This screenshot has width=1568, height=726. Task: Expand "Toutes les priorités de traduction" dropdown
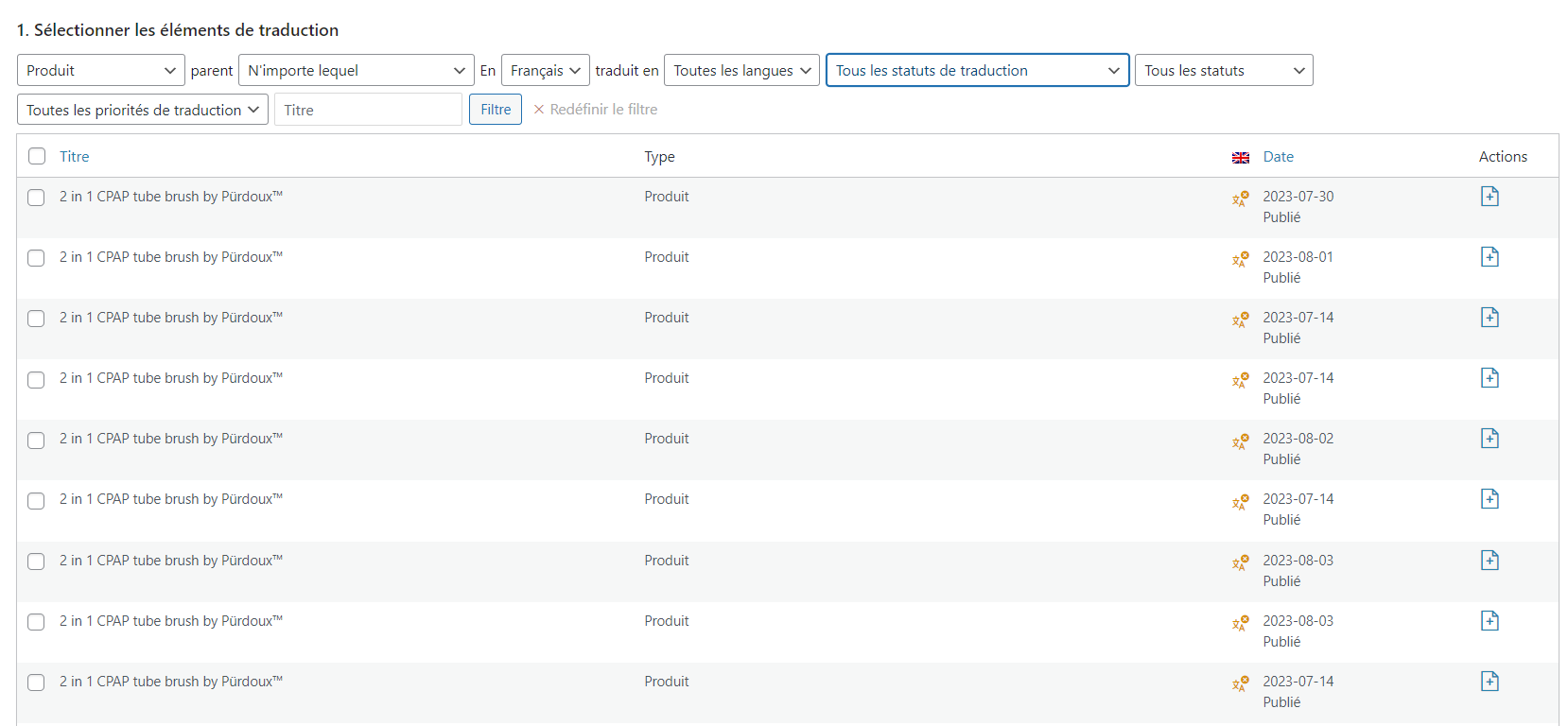[x=143, y=110]
